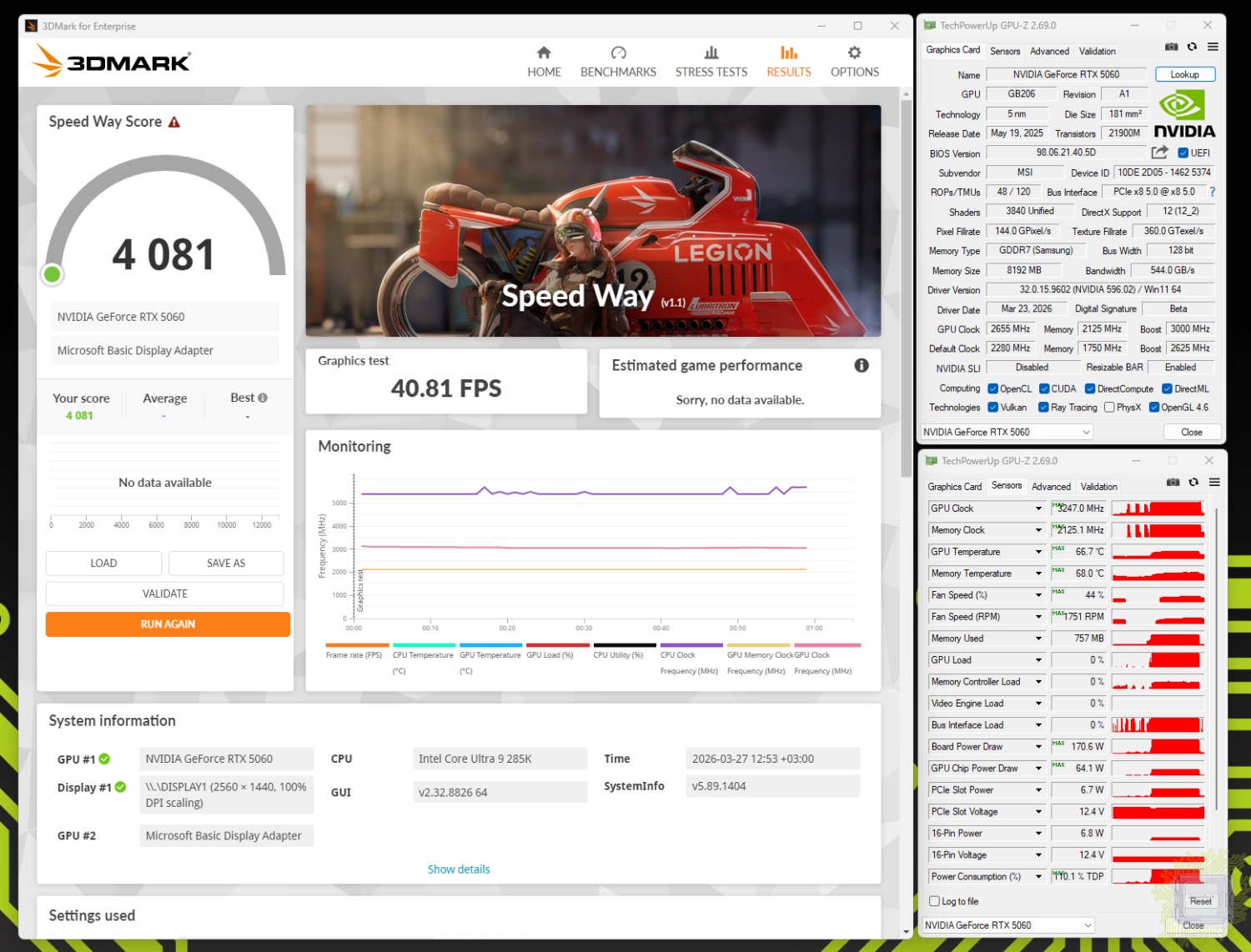The width and height of the screenshot is (1251, 952).
Task: Click the GPU-Z screenshot camera icon
Action: tap(1171, 47)
